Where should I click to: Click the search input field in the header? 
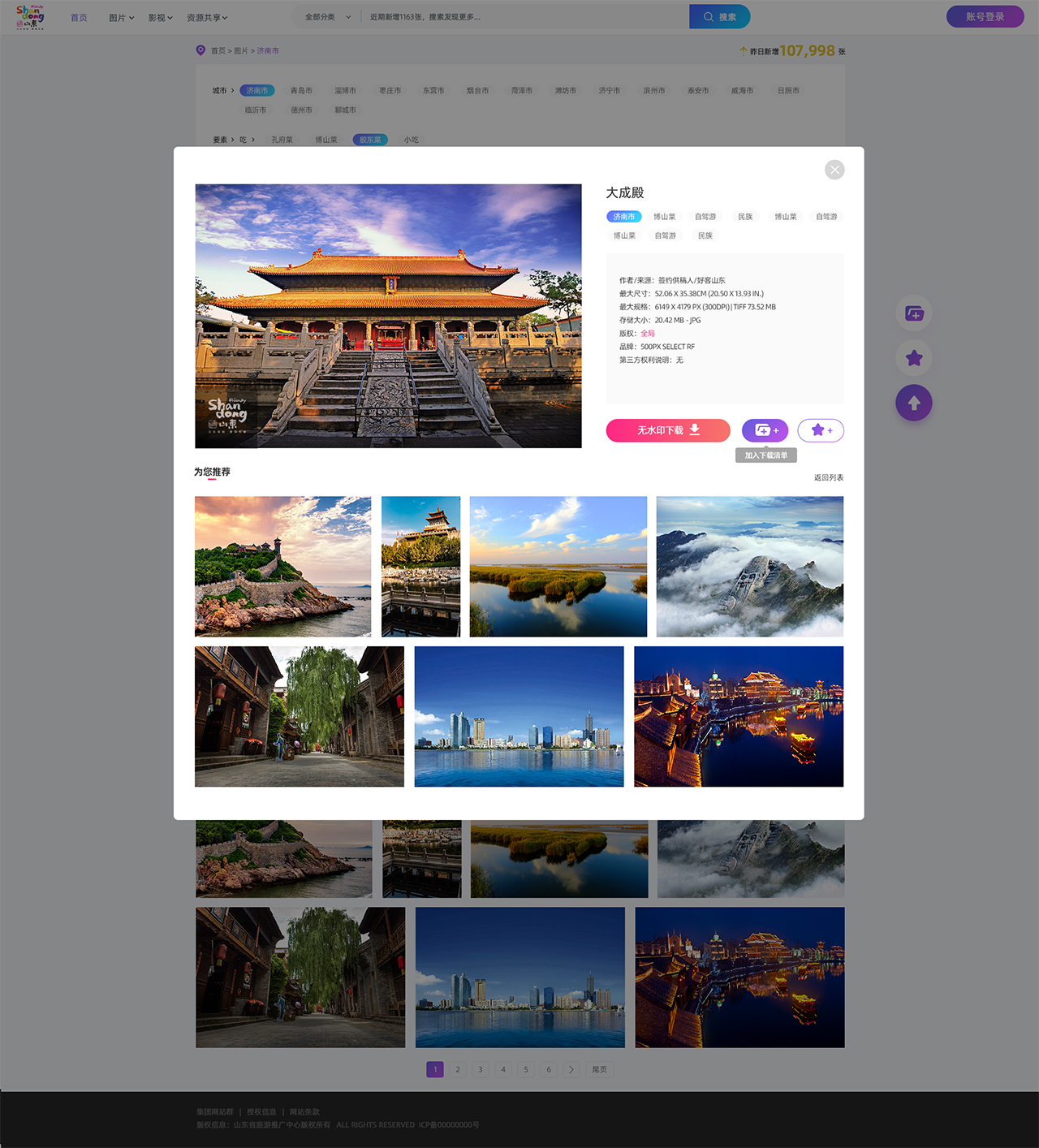click(x=525, y=17)
